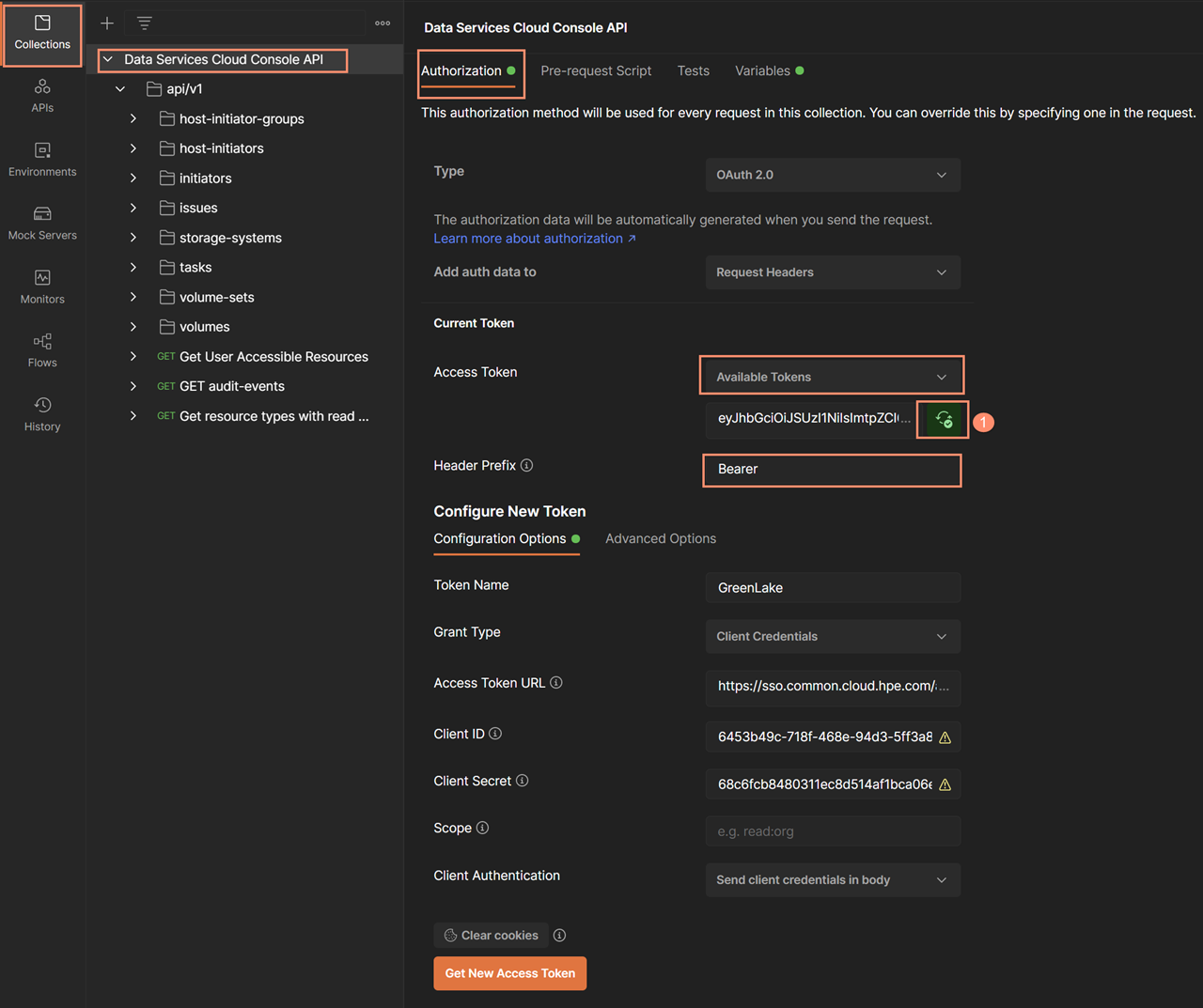1203x1008 pixels.
Task: Click the Token Name GreenLake field
Action: [833, 588]
